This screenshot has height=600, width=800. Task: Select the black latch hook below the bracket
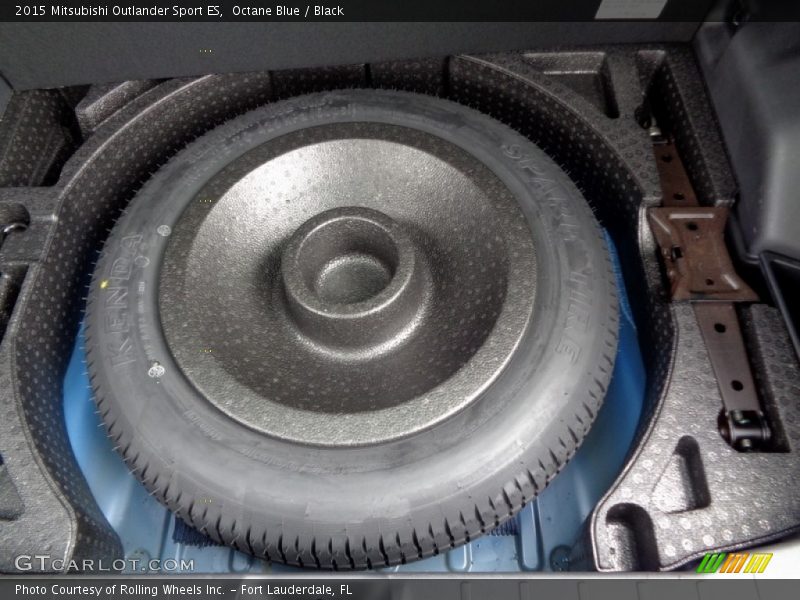coord(744,430)
